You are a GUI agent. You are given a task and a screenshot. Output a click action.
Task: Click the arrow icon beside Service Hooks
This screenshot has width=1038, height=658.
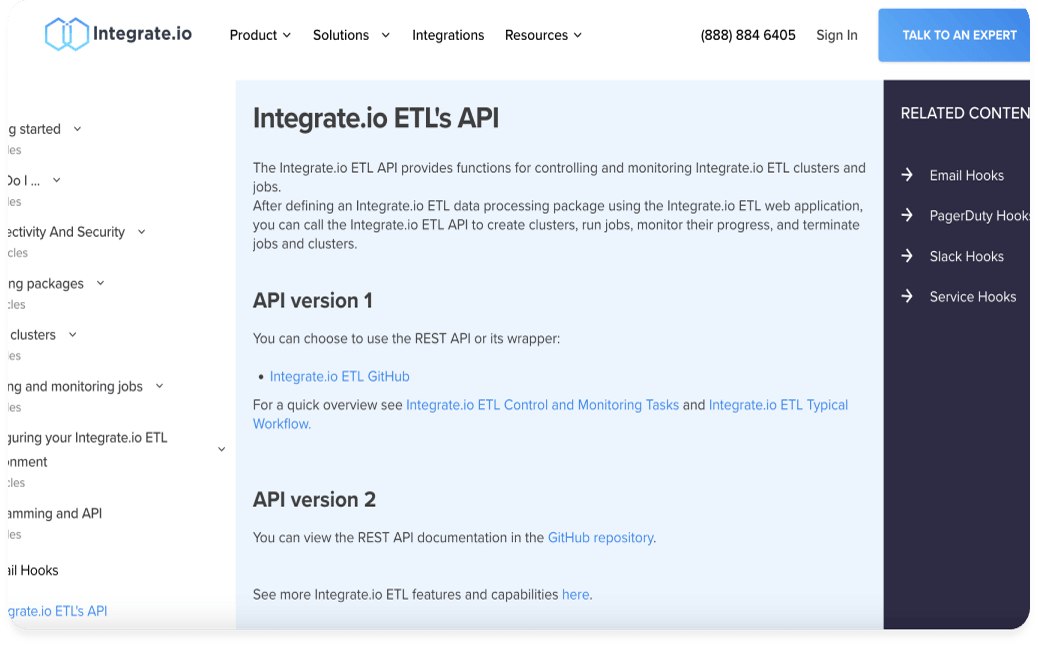[x=906, y=296]
